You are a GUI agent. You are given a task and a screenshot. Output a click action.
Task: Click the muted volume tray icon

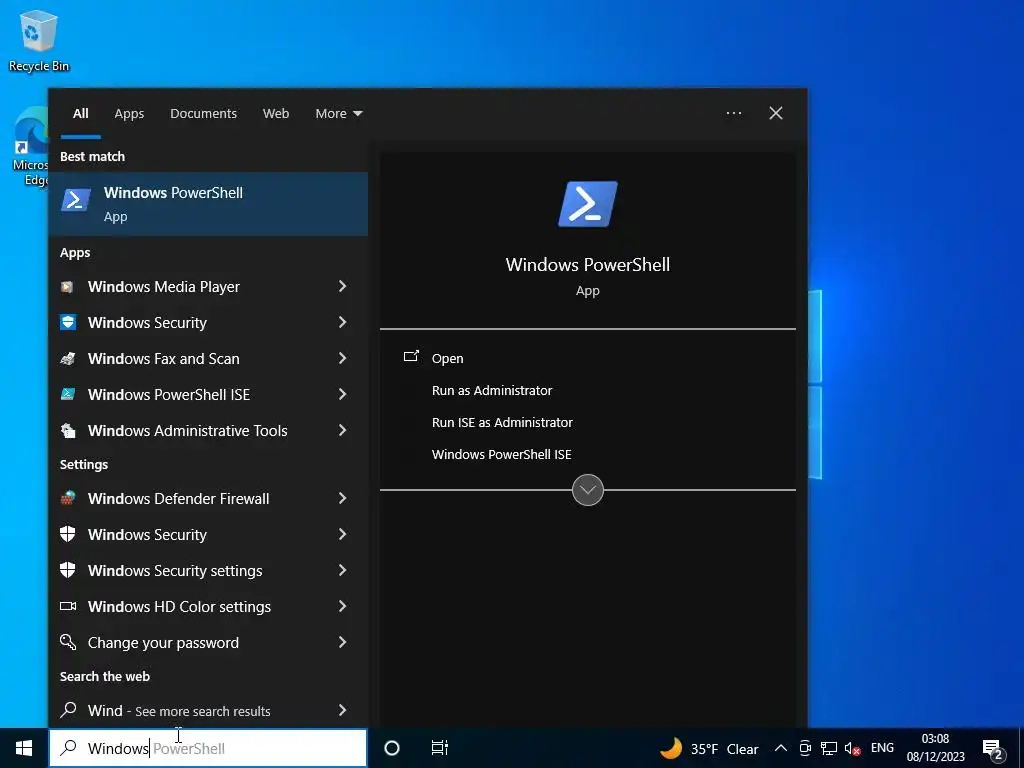(852, 748)
